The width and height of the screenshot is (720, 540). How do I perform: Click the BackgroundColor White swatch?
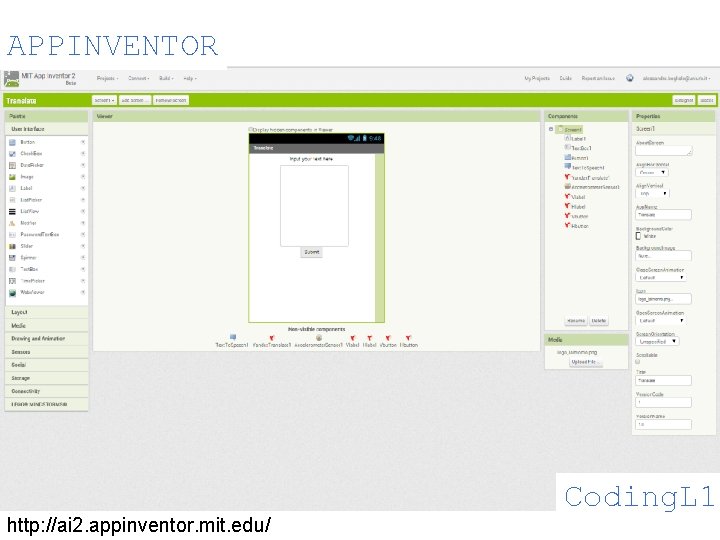click(638, 236)
